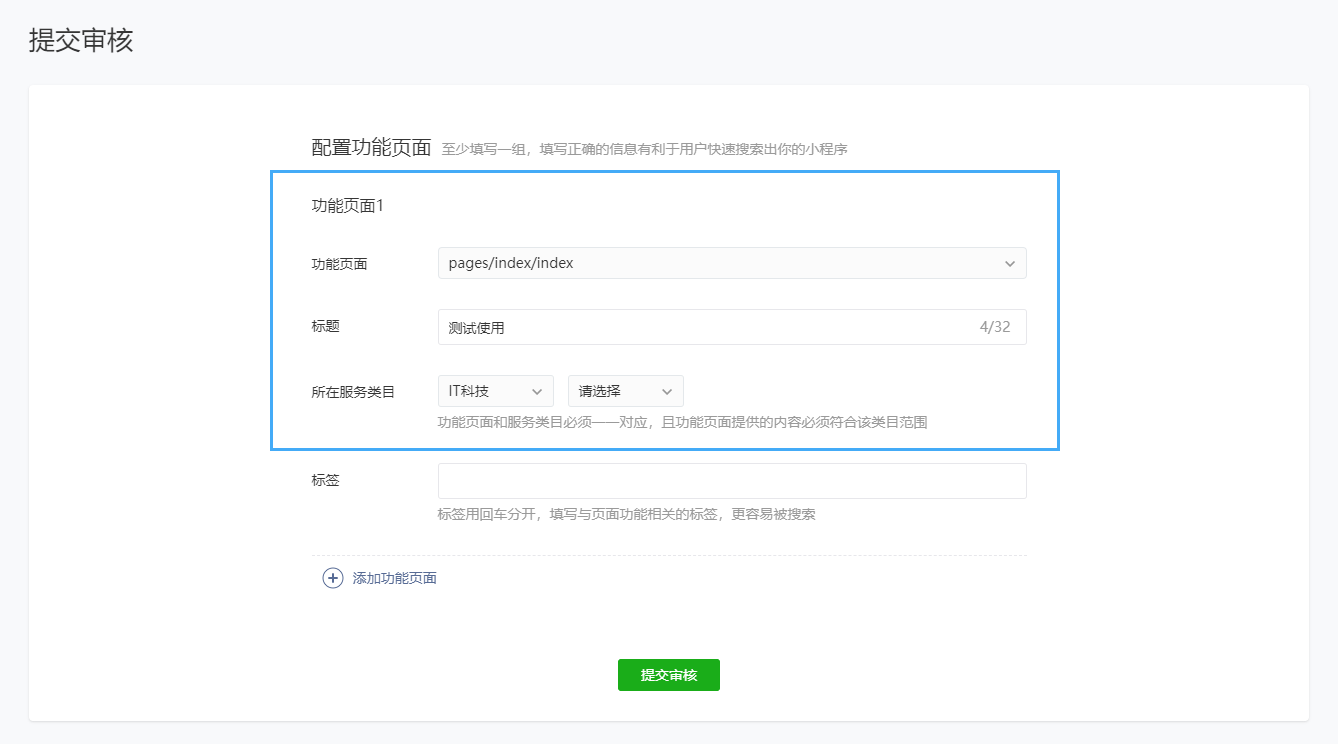
Task: Click the 功能页面1 section heading
Action: (x=347, y=206)
